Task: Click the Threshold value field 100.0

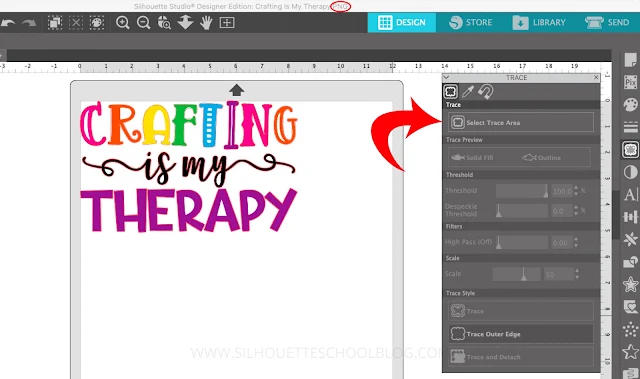Action: pos(562,191)
